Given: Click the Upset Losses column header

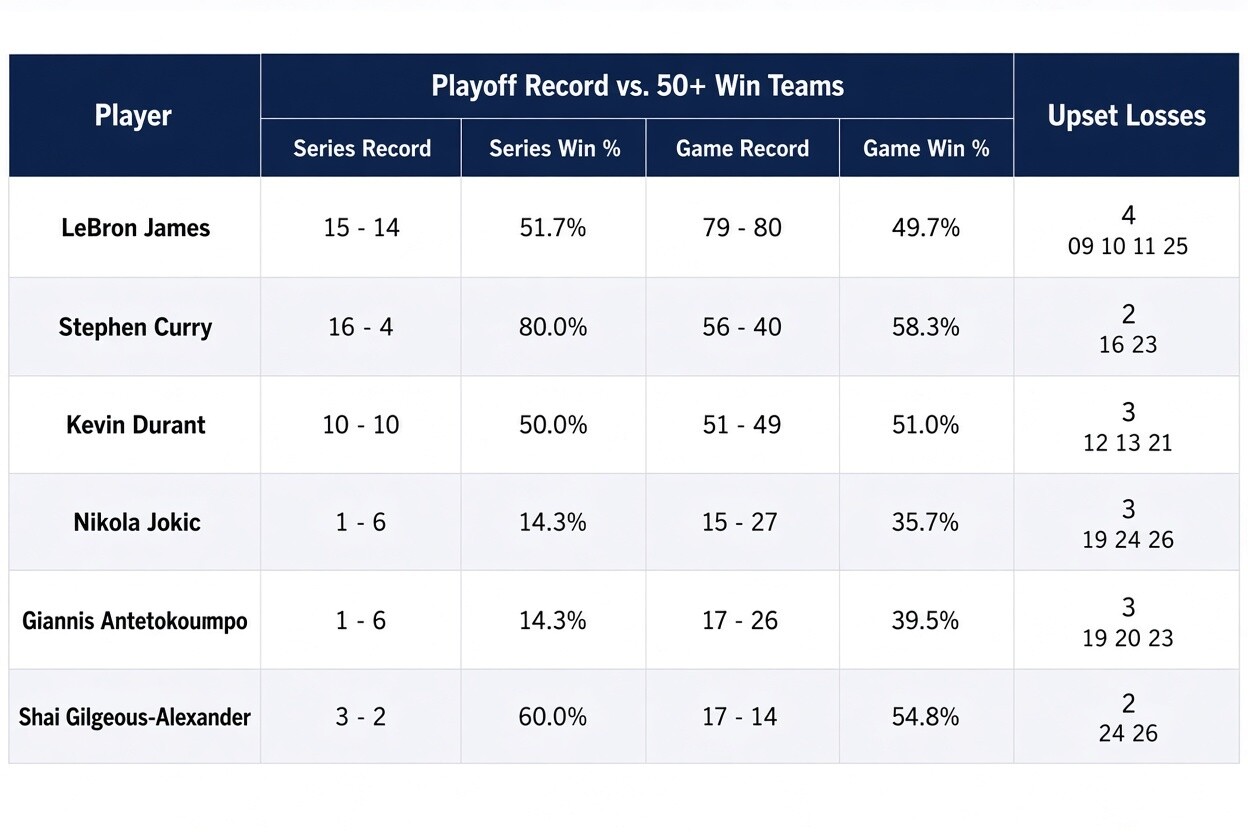Looking at the screenshot, I should (1126, 115).
